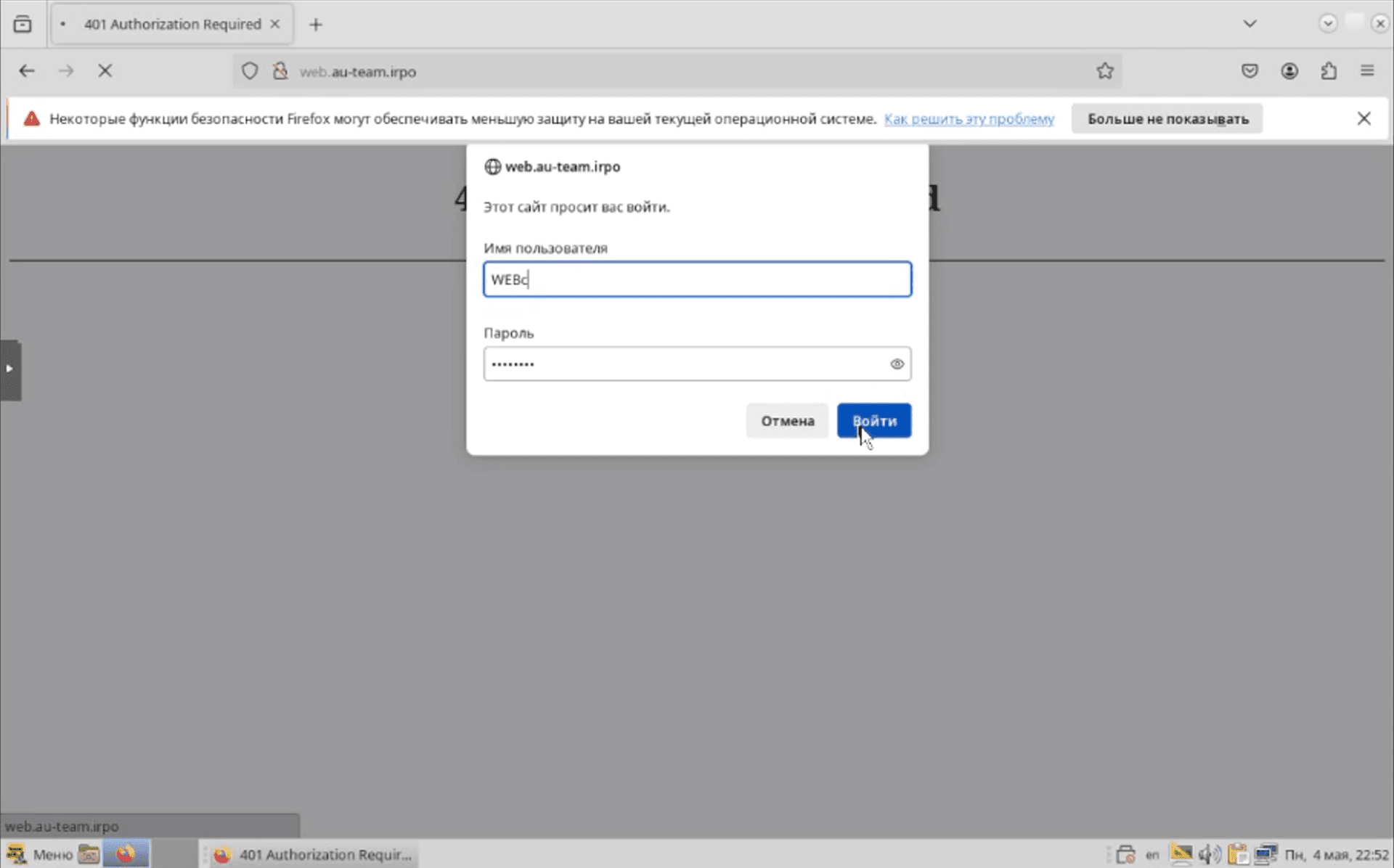Open the display settings tray icon
Screen dimensions: 1394x868
pos(1181,854)
